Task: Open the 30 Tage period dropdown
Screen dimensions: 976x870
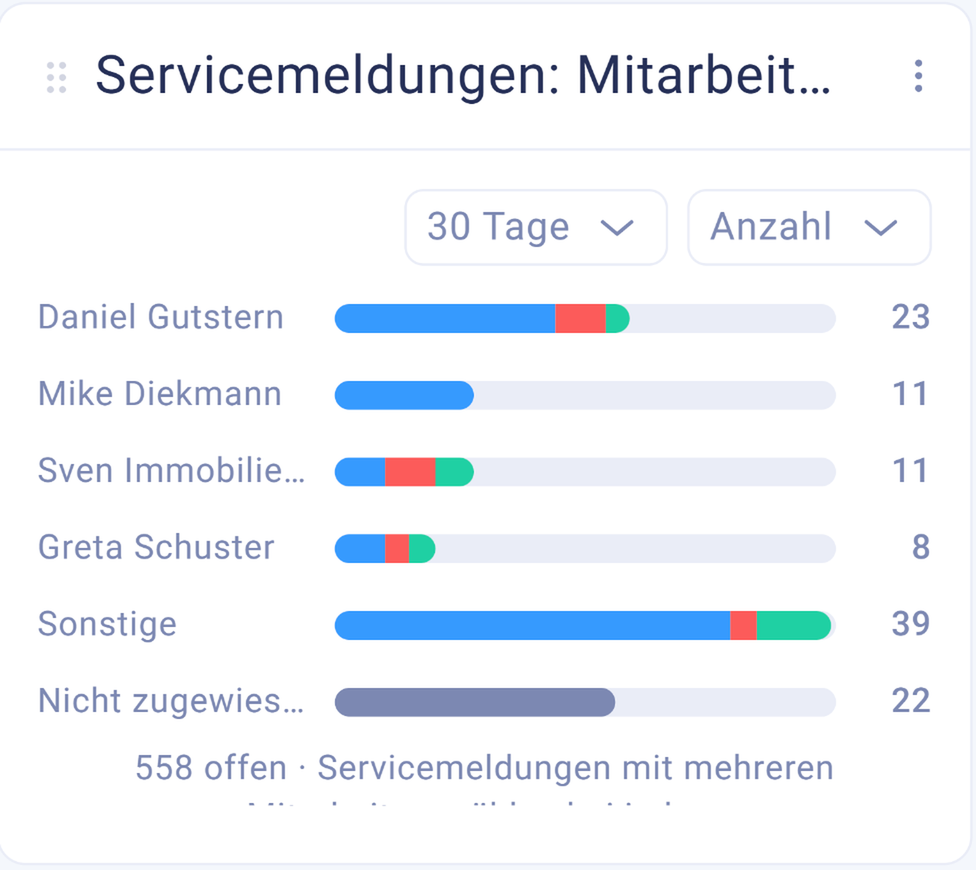Action: tap(536, 227)
